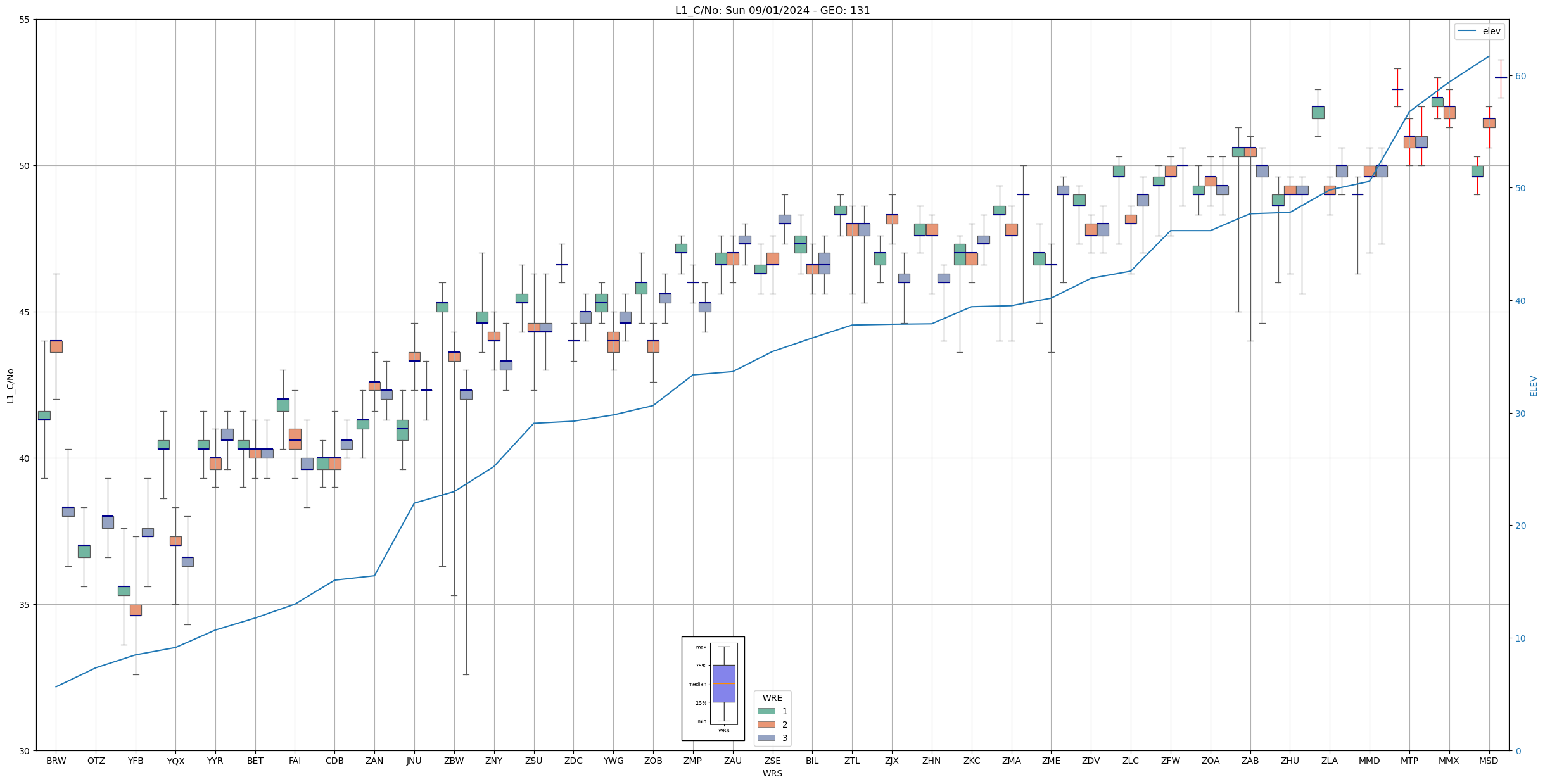The image size is (1545, 784).
Task: Select the chart title 'L1_C/No: Sun 09/01/2024 - GEO: 131'
Action: [x=772, y=10]
